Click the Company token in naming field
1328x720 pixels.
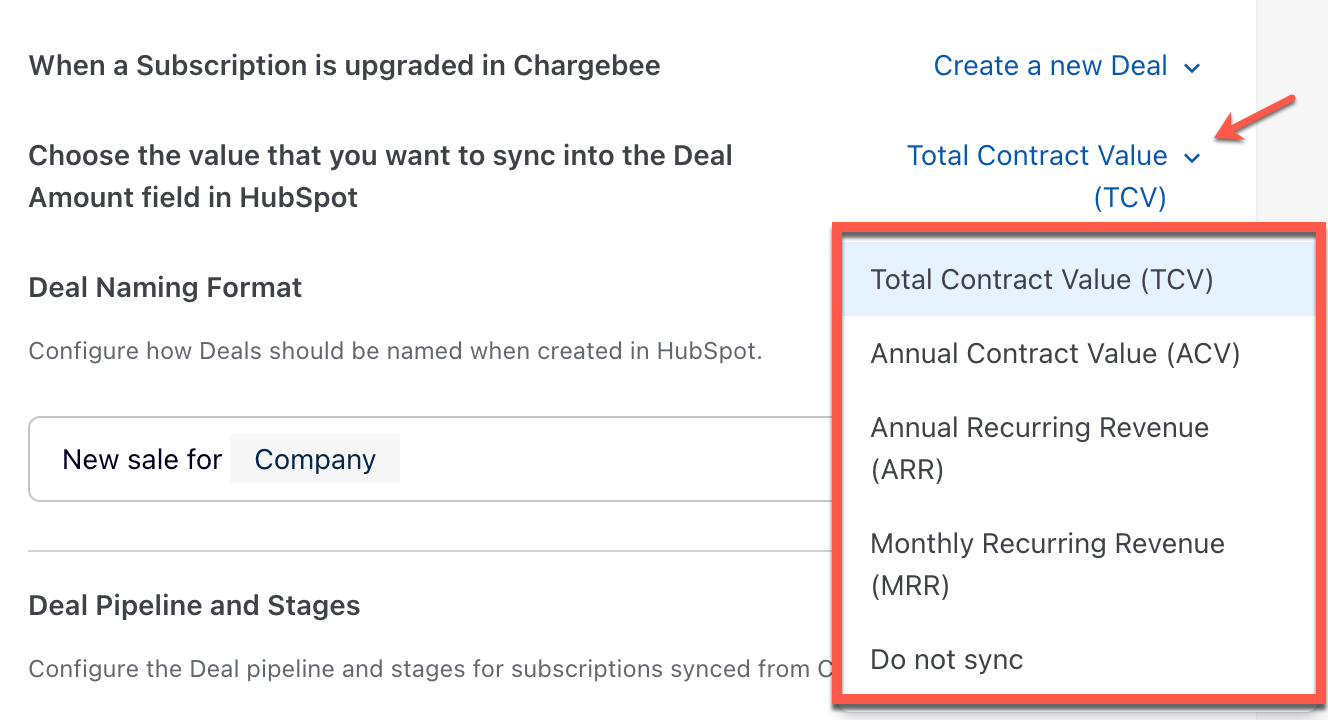315,459
